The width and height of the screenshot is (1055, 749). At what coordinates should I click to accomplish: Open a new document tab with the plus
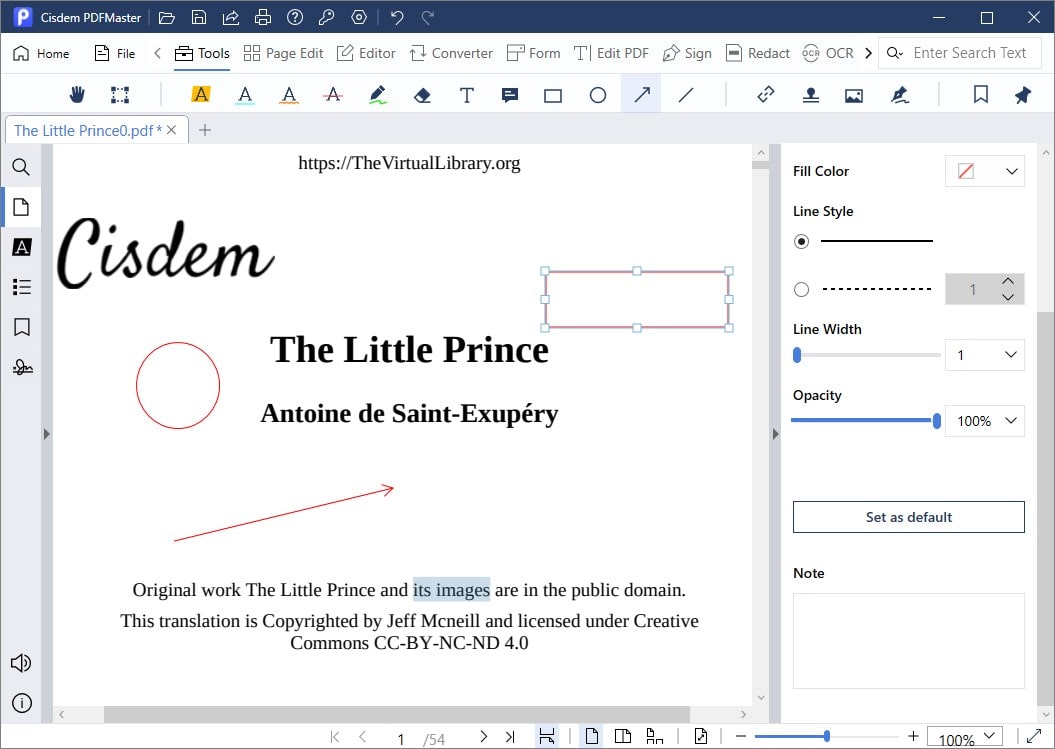point(205,129)
